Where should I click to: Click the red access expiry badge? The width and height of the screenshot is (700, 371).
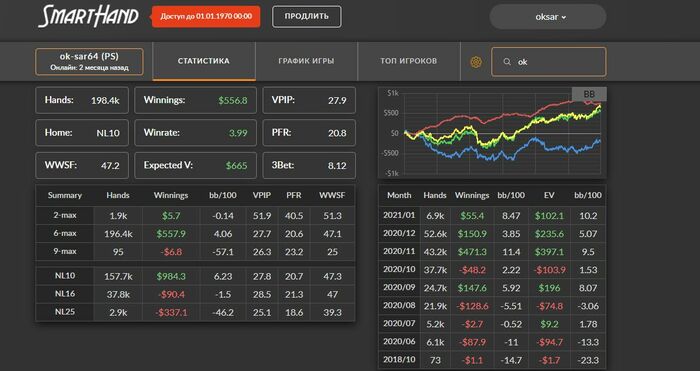point(206,17)
